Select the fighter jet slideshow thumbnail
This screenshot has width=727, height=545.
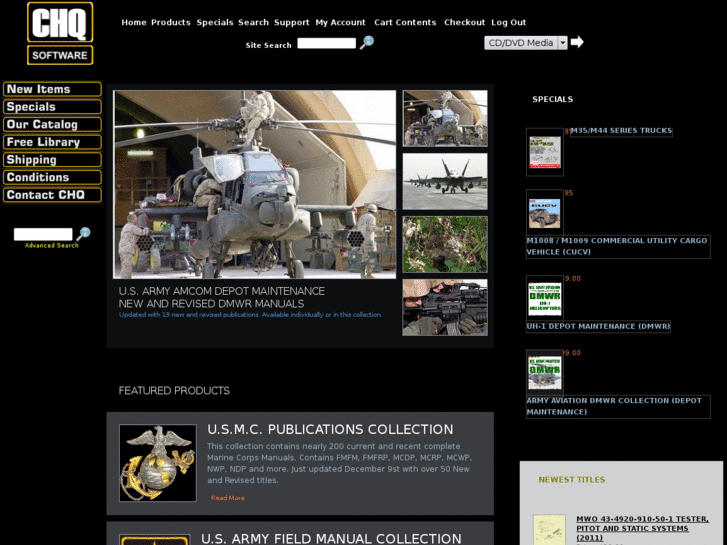[x=445, y=181]
